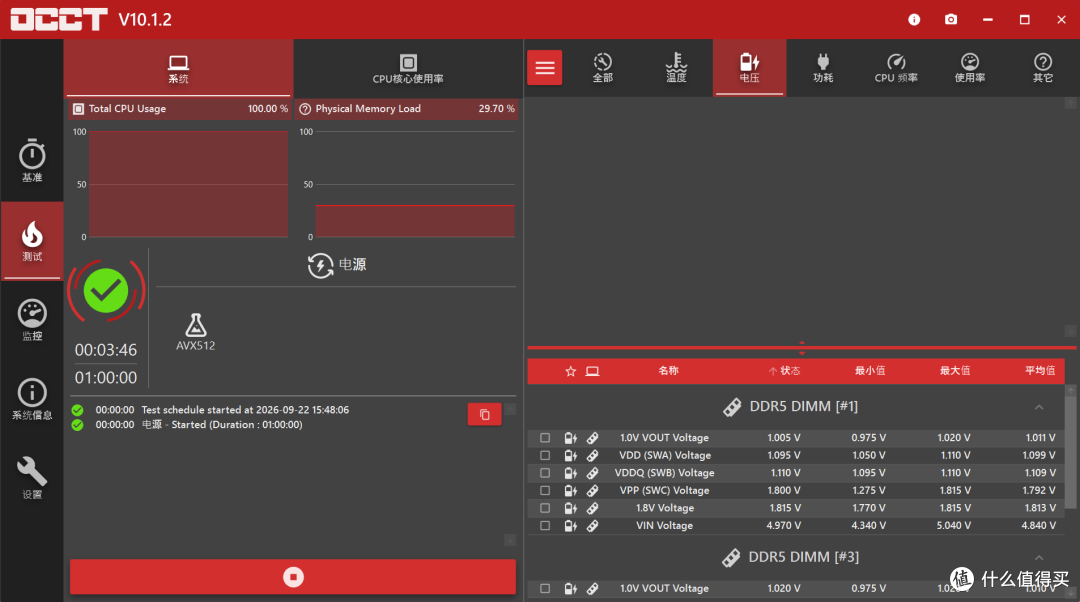
Task: Open the 其它 tab
Action: coord(1043,68)
